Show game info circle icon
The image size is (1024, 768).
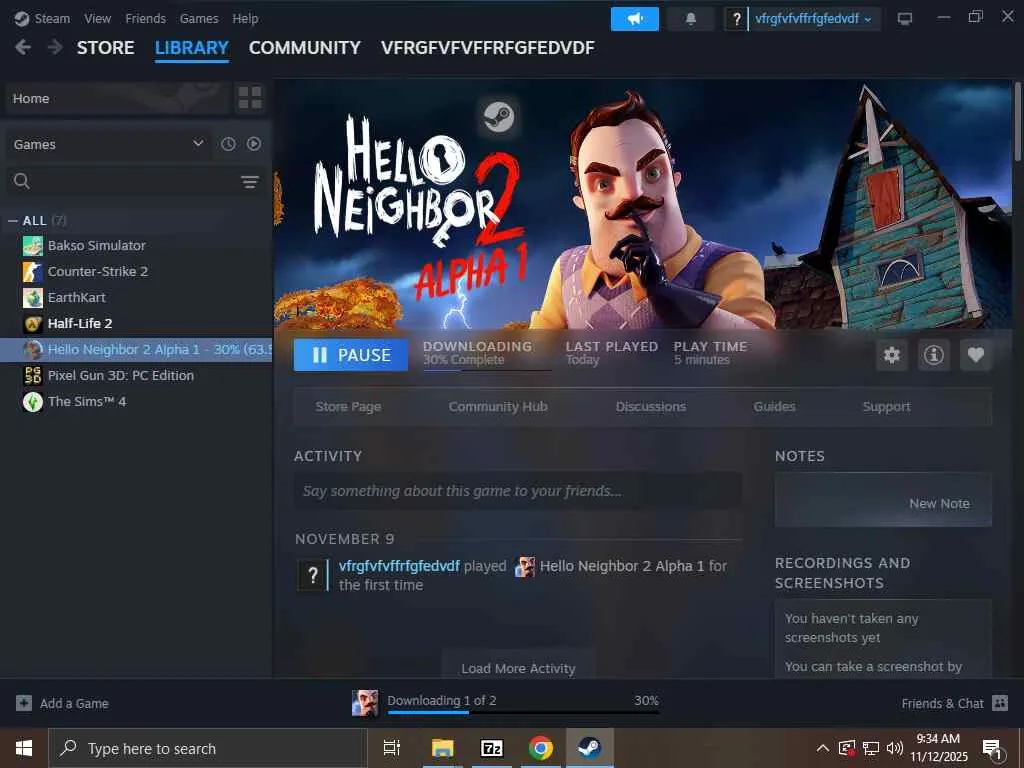933,355
